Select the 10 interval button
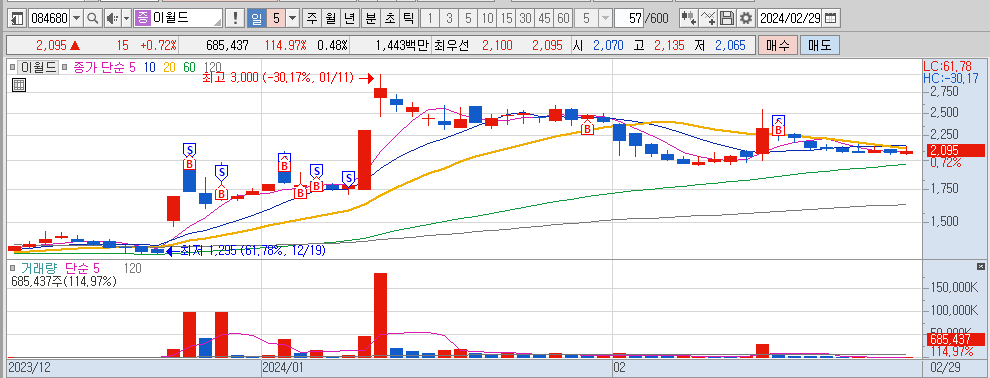 487,18
